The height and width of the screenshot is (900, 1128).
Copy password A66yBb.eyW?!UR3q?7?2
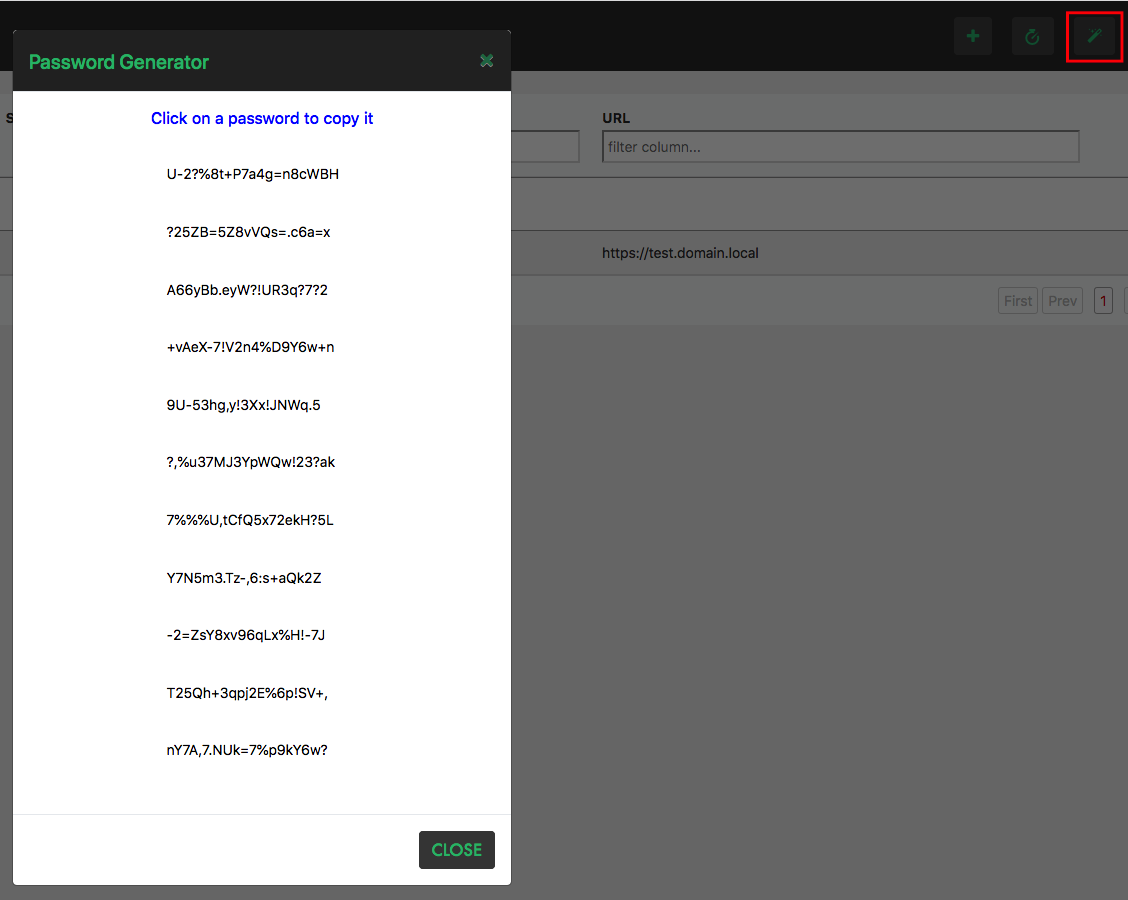247,290
